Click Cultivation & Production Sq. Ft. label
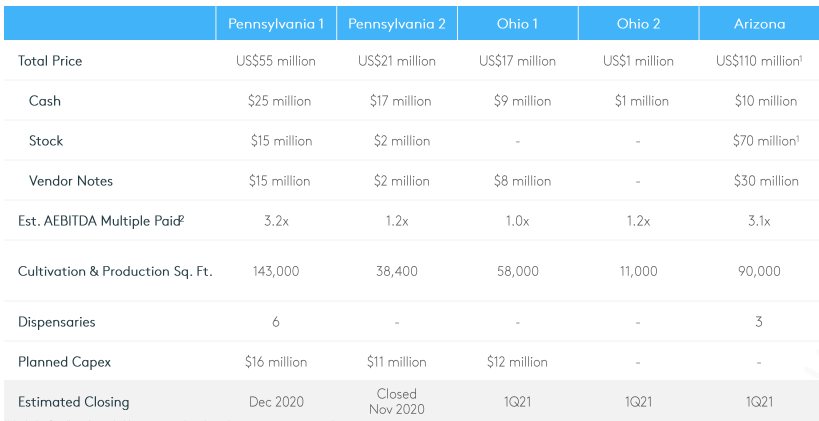819x421 pixels. coord(115,271)
